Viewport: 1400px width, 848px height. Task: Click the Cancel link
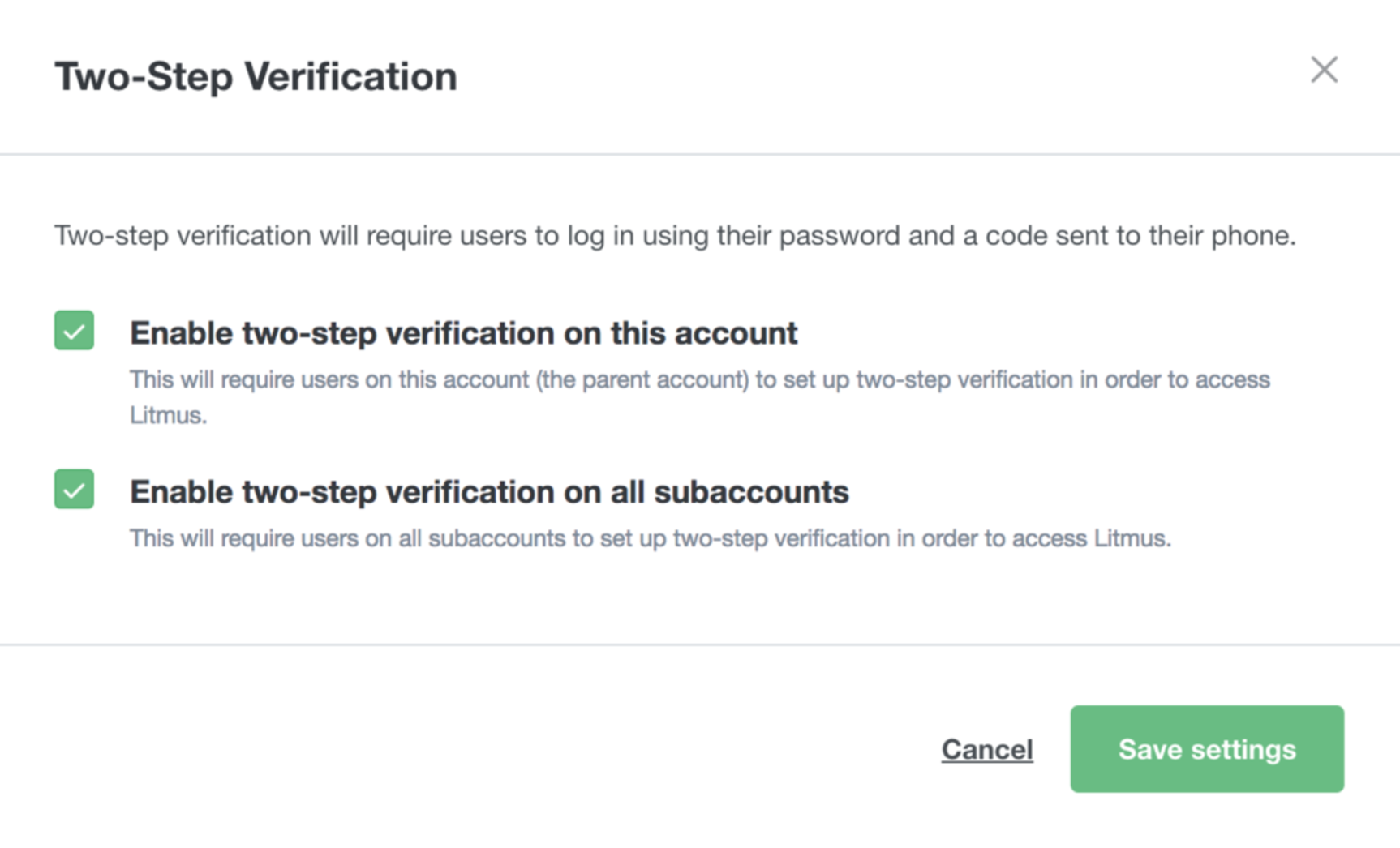[986, 749]
